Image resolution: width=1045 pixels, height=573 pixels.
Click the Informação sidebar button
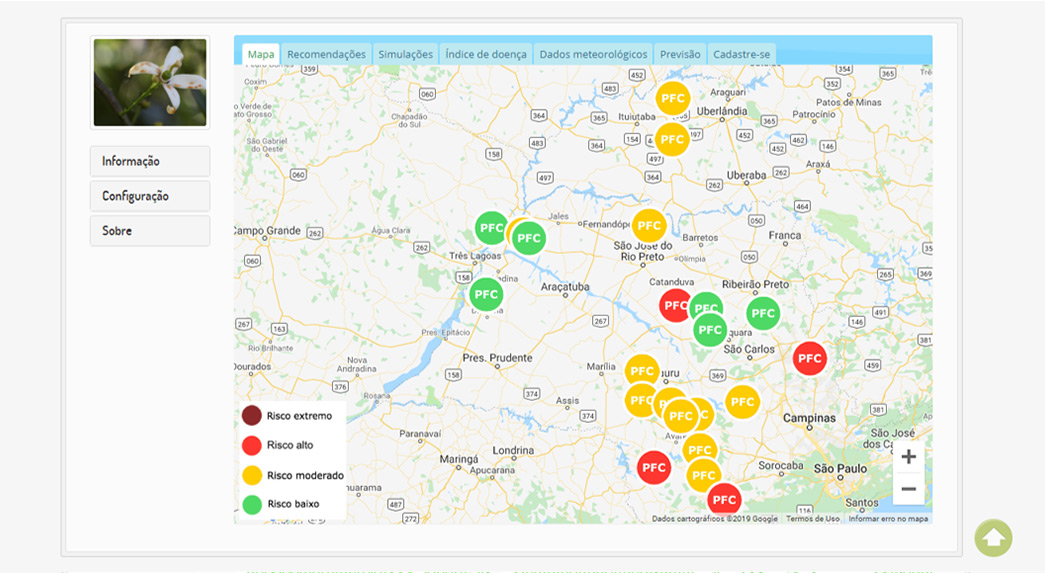coord(150,161)
